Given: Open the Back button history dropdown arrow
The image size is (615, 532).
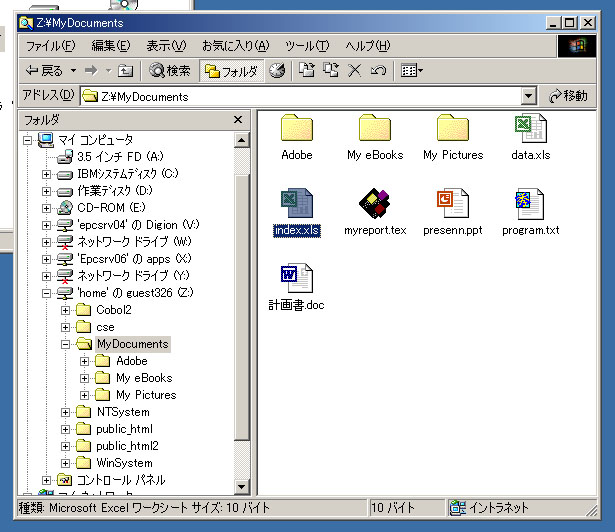Looking at the screenshot, I should (73, 71).
